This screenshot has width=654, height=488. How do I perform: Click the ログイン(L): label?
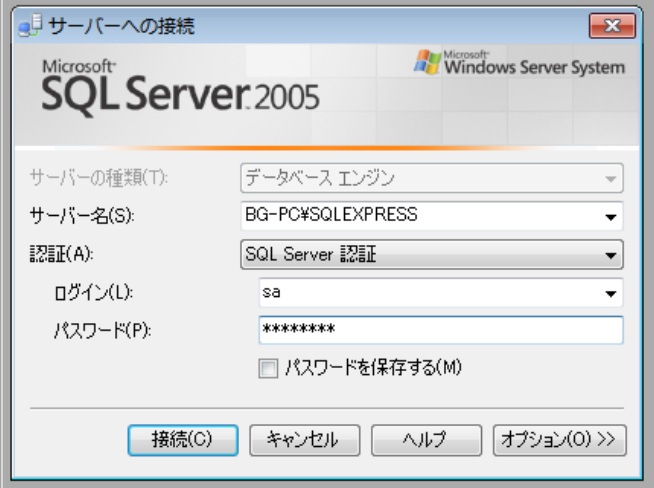pyautogui.click(x=93, y=293)
